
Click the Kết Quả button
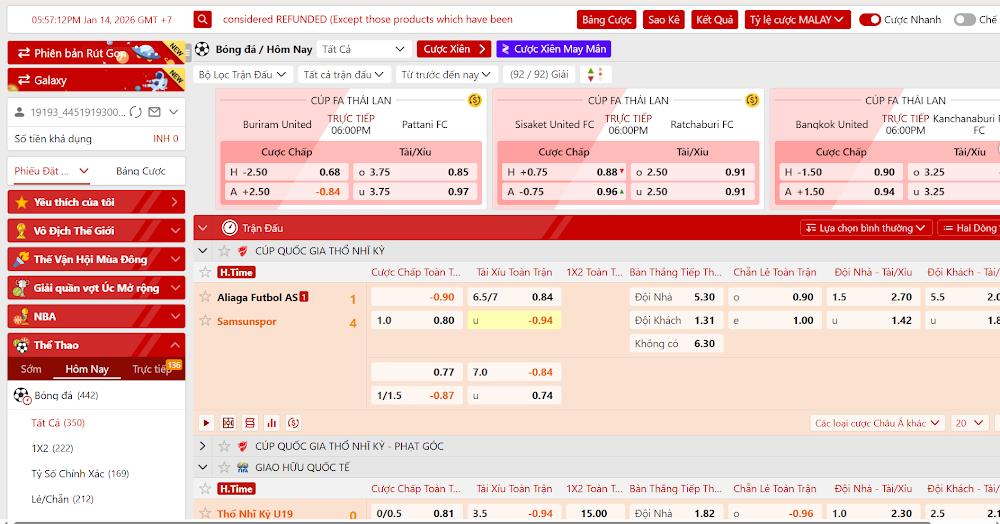(714, 19)
